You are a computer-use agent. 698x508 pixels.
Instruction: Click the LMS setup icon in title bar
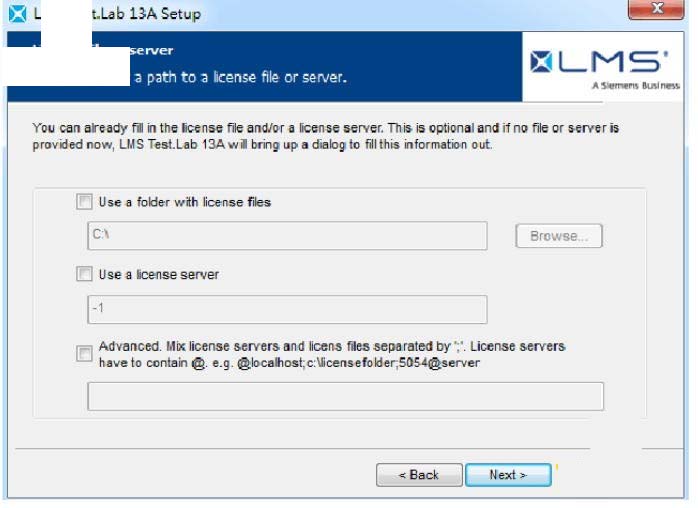pyautogui.click(x=18, y=13)
